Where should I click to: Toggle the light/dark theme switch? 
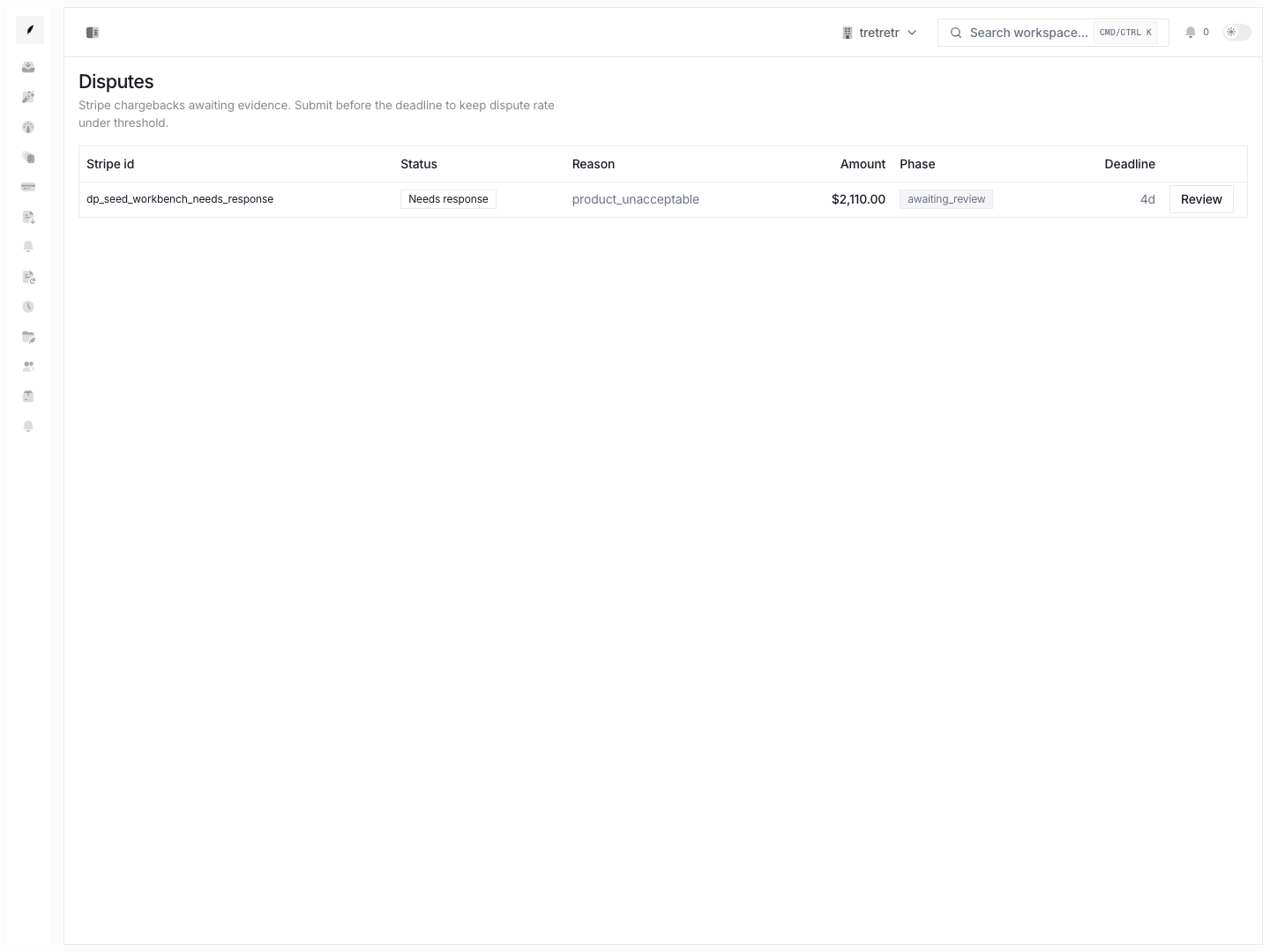coord(1237,33)
